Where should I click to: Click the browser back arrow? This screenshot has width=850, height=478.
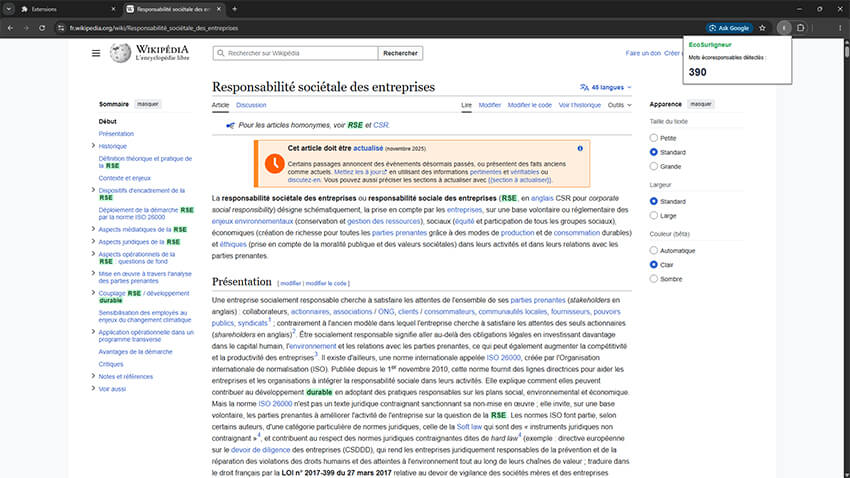tap(10, 28)
